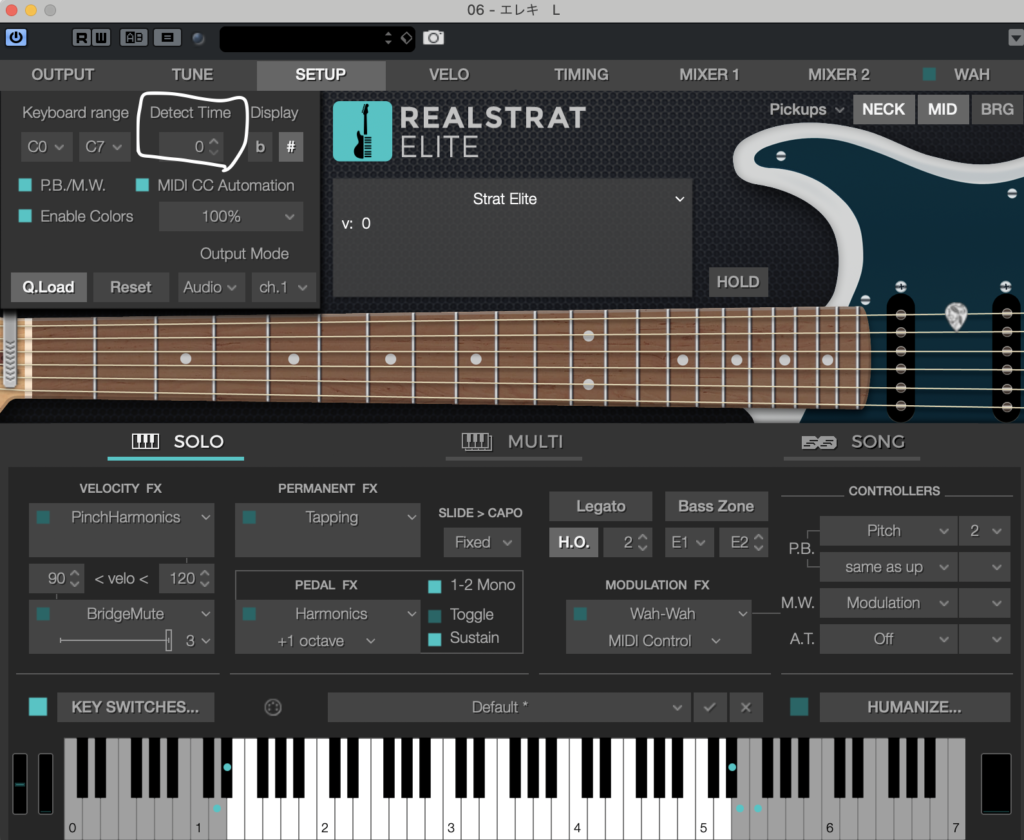Click the MIDI learn knob icon
The width and height of the screenshot is (1024, 840).
pyautogui.click(x=273, y=707)
